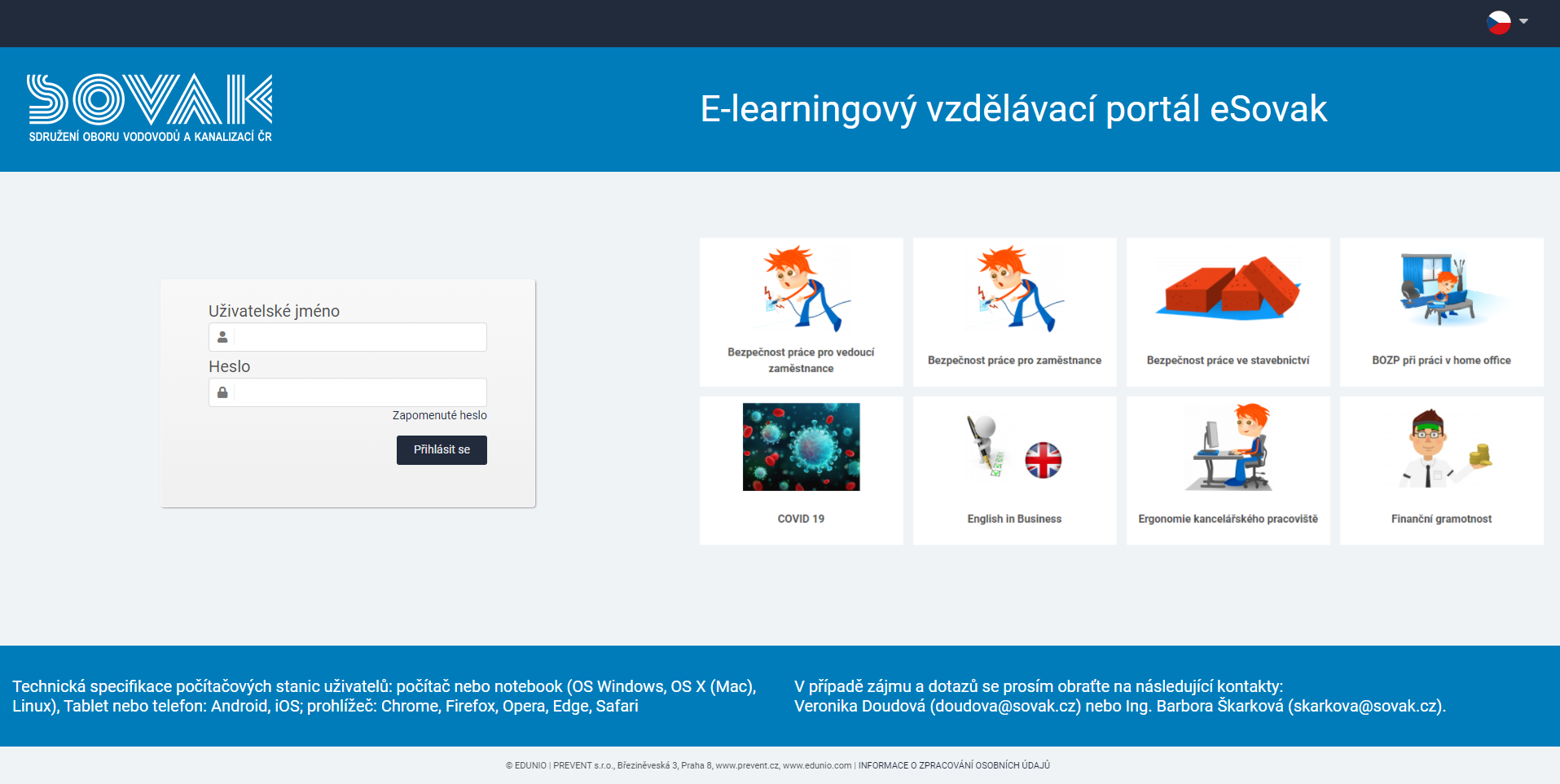Click the skarkova@sovak.cz email address
This screenshot has height=784, width=1560.
[x=1364, y=707]
